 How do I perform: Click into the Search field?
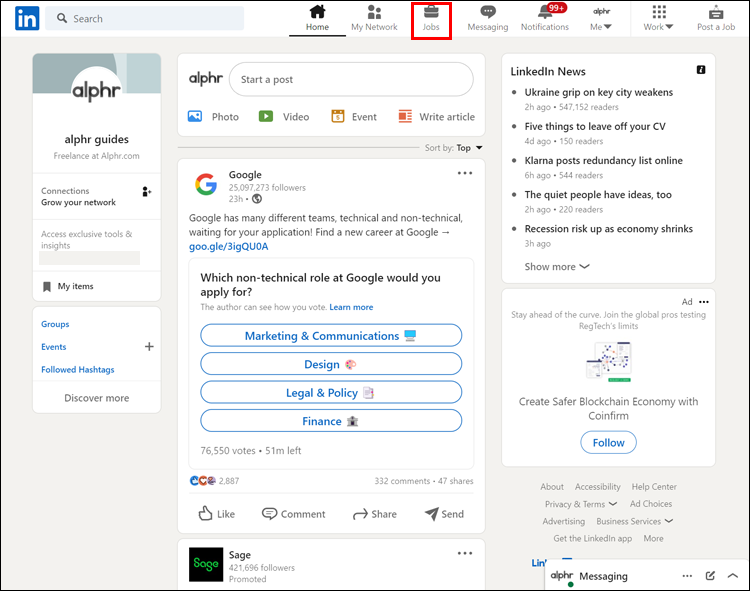click(144, 19)
